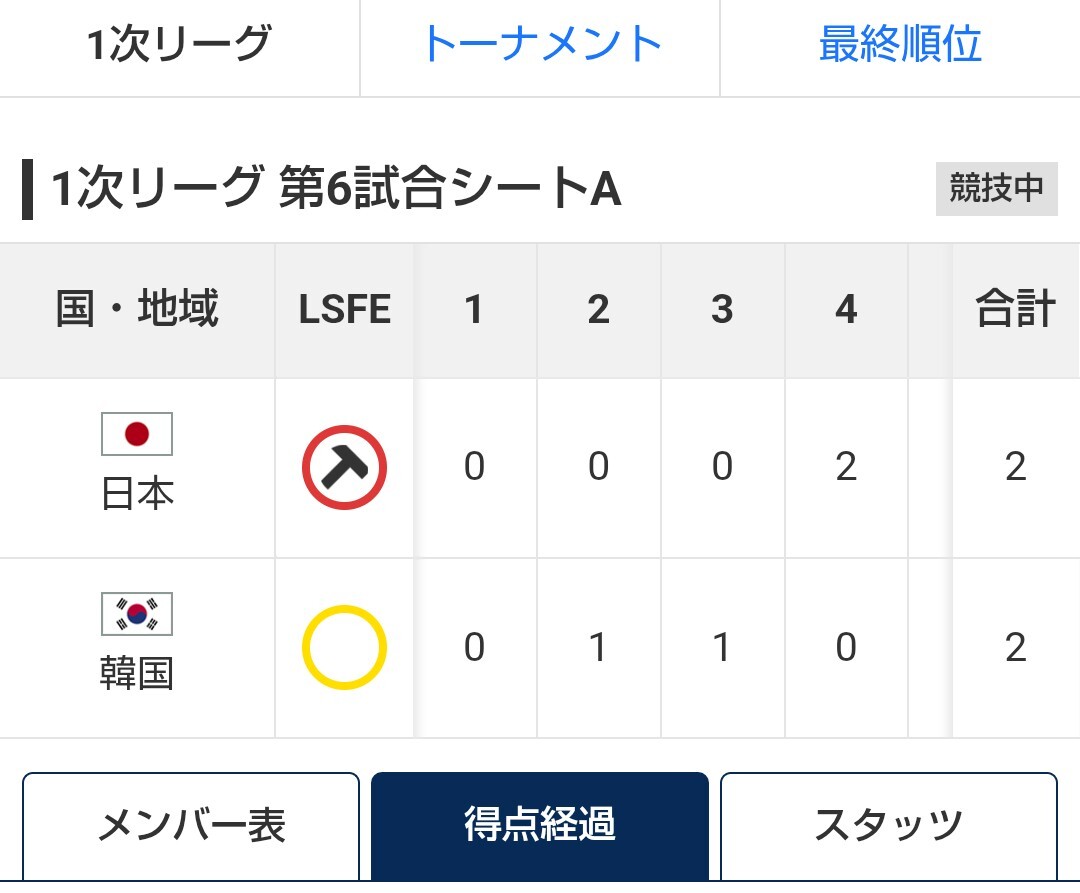
Task: Select the 1次リーグ tab
Action: point(179,46)
